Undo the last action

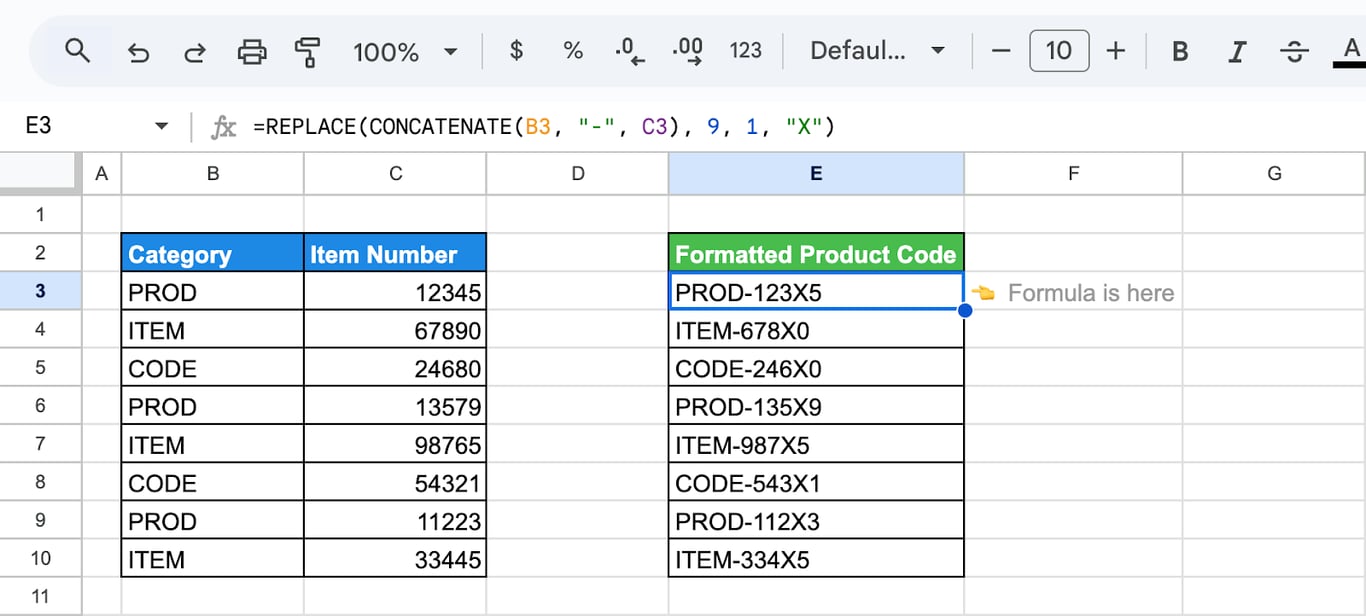click(x=138, y=51)
